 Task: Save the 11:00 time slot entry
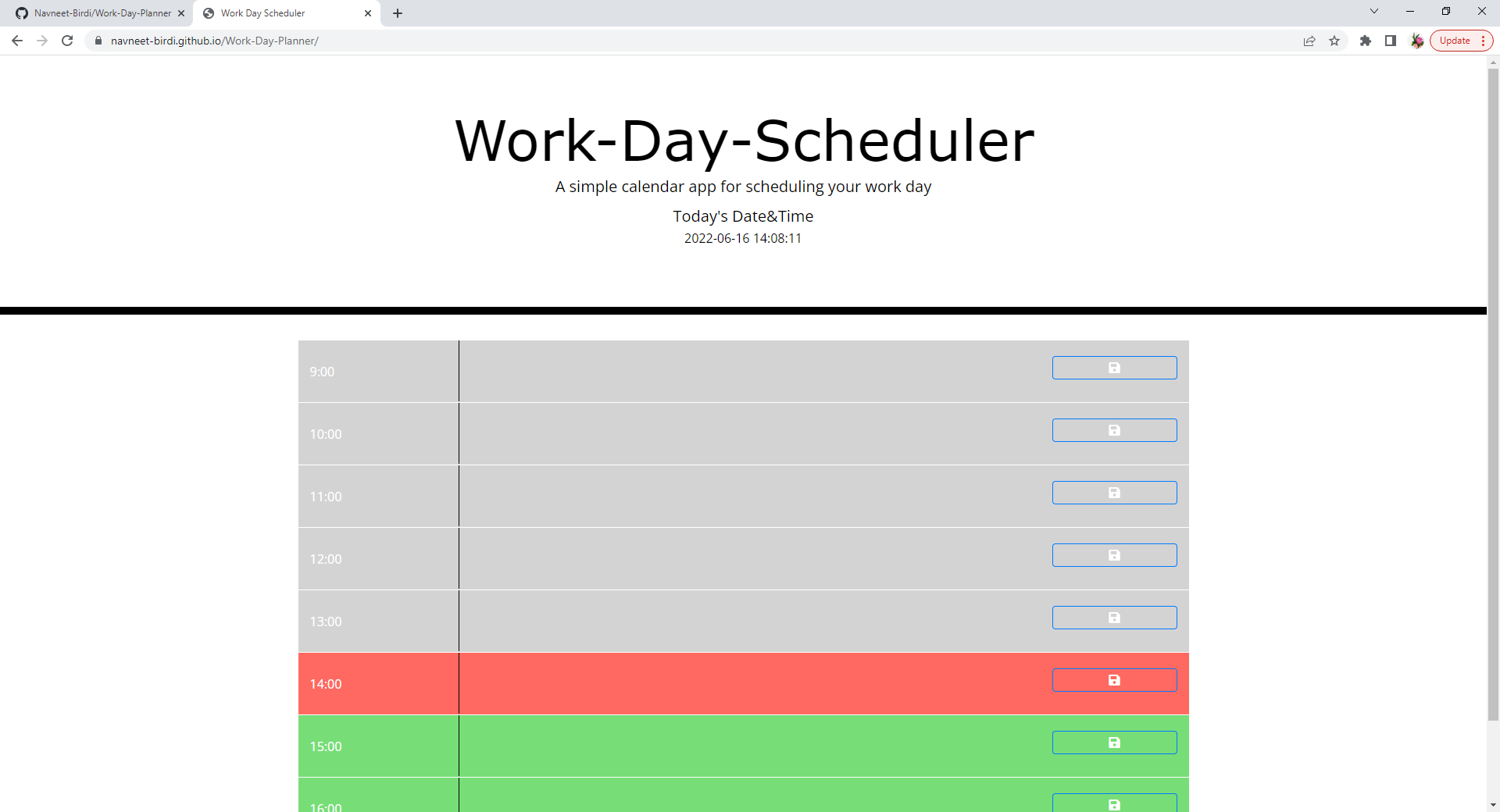coord(1114,492)
